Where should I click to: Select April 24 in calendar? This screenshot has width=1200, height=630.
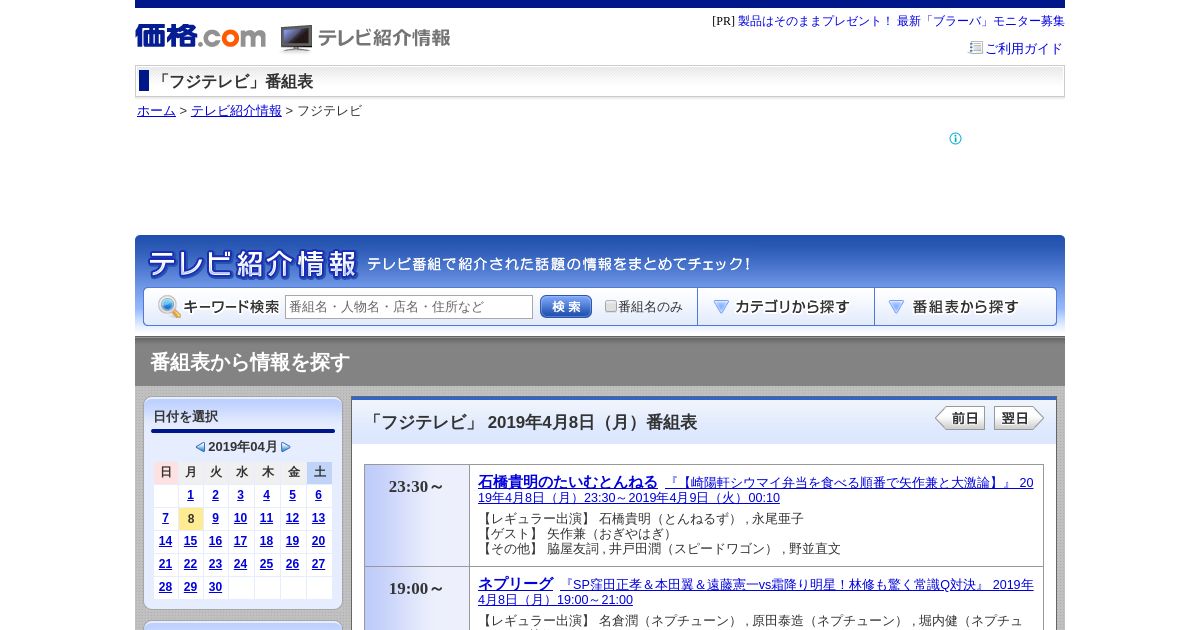point(240,564)
